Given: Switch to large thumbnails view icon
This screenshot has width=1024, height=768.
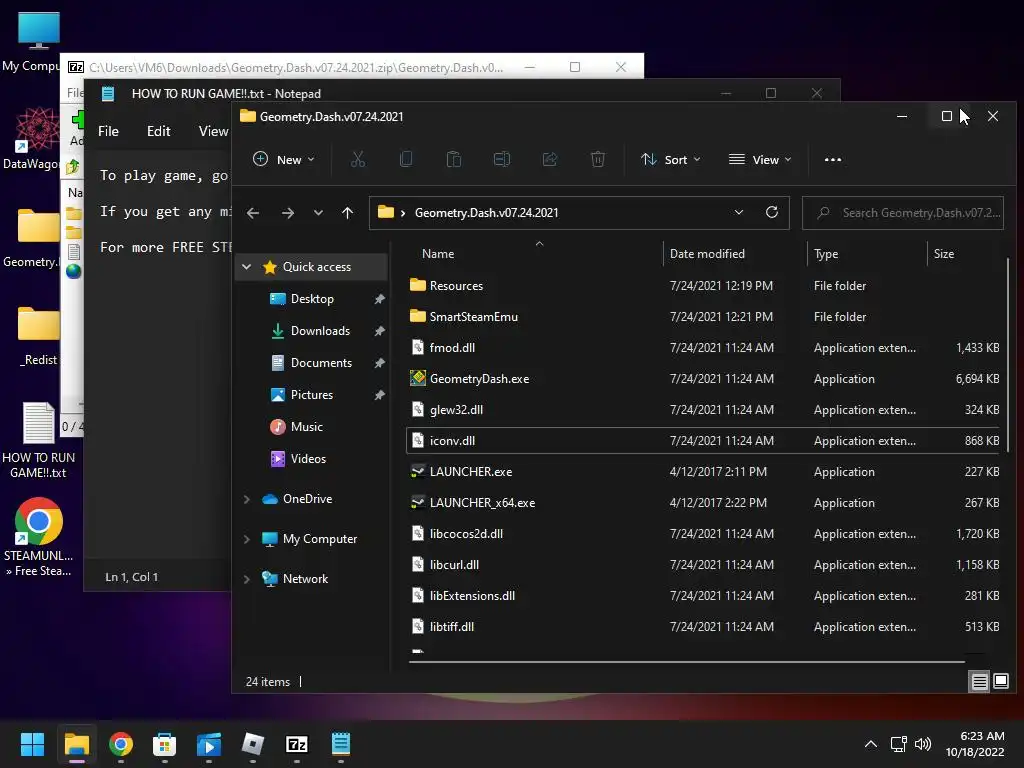Looking at the screenshot, I should pyautogui.click(x=1000, y=682).
